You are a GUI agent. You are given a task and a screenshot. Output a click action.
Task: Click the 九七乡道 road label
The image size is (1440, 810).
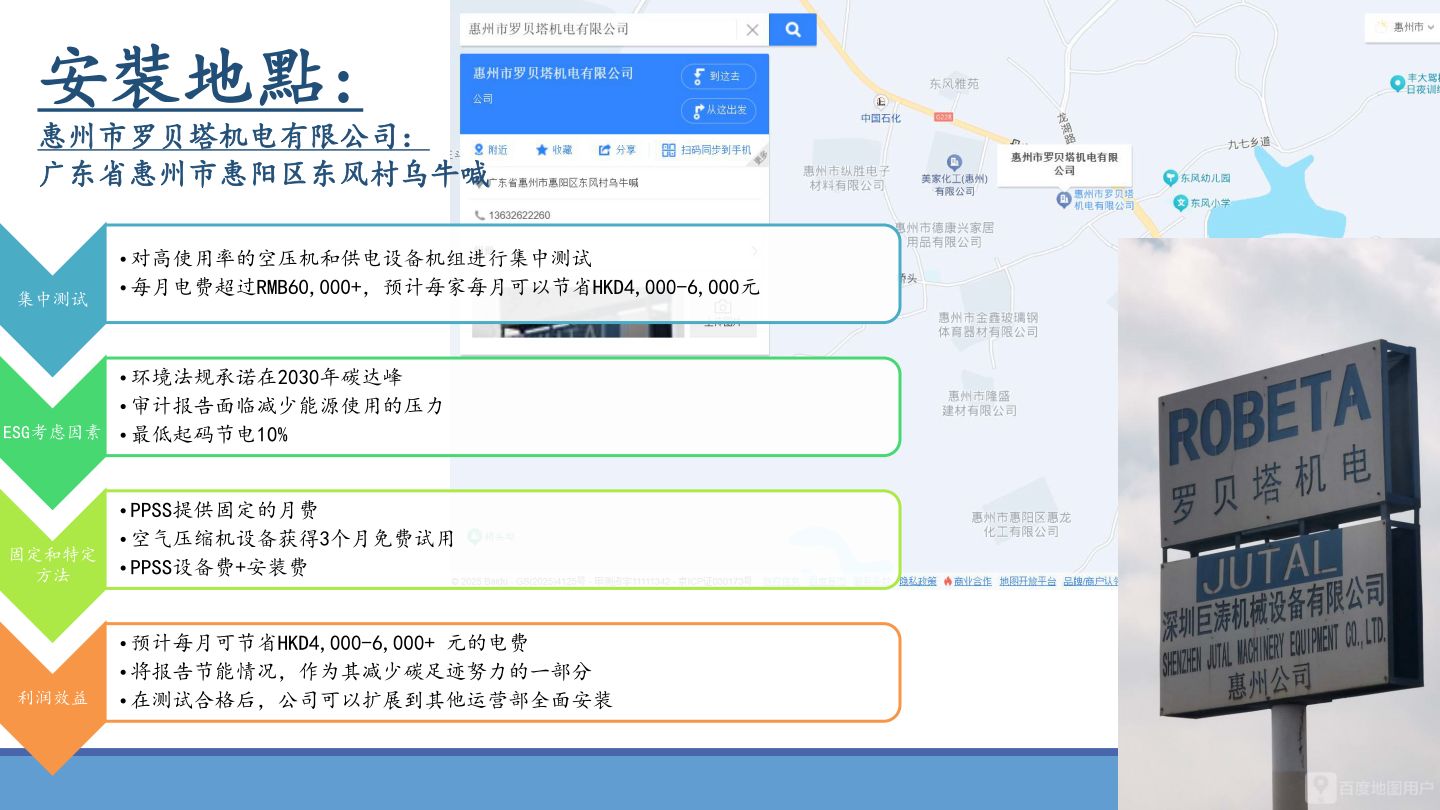tap(1249, 143)
